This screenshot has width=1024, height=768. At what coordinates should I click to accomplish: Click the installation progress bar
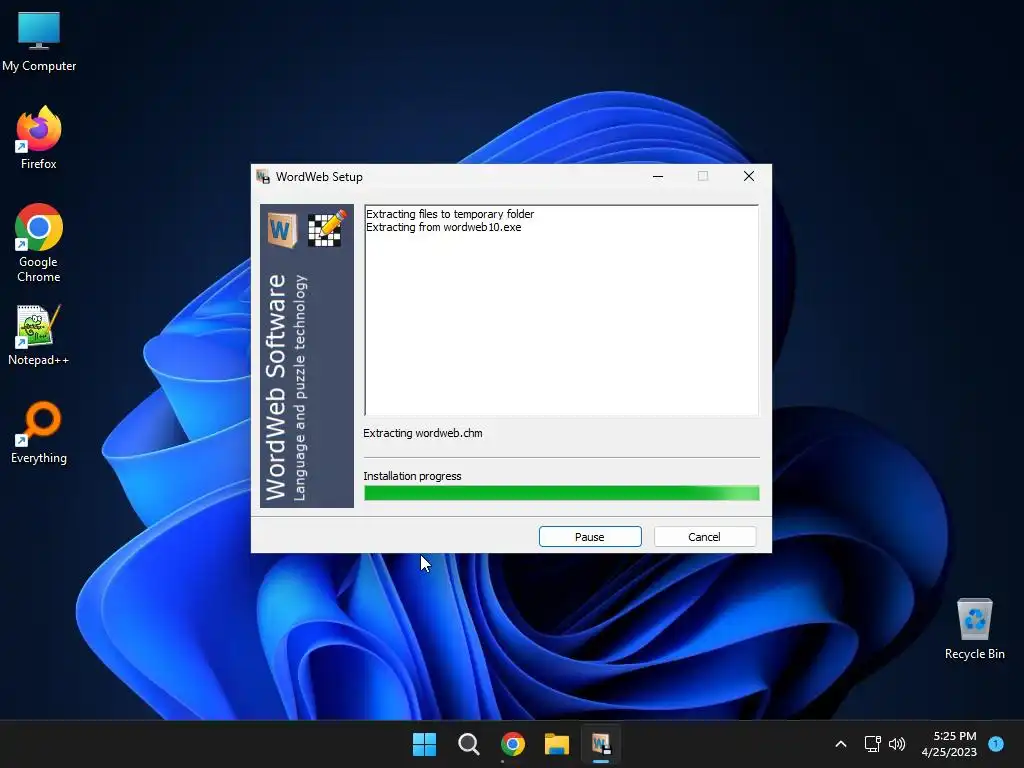[562, 493]
